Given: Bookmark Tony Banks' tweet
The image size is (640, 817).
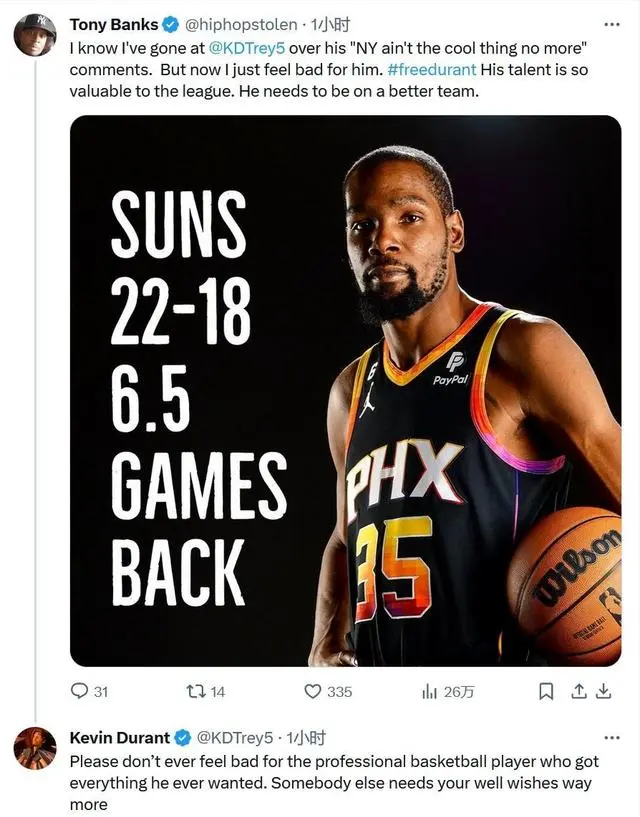Looking at the screenshot, I should 546,691.
